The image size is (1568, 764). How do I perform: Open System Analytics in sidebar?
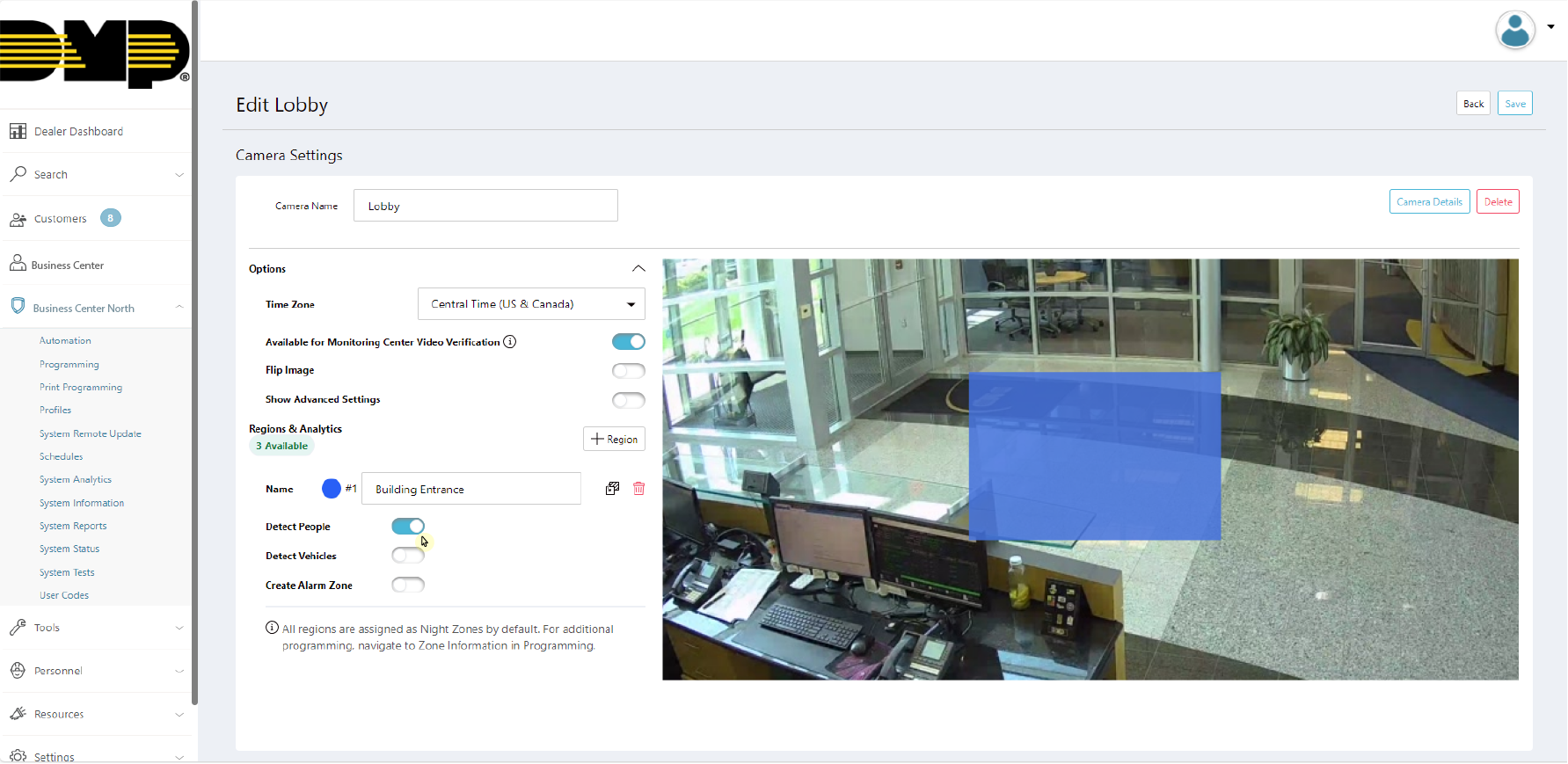point(76,480)
